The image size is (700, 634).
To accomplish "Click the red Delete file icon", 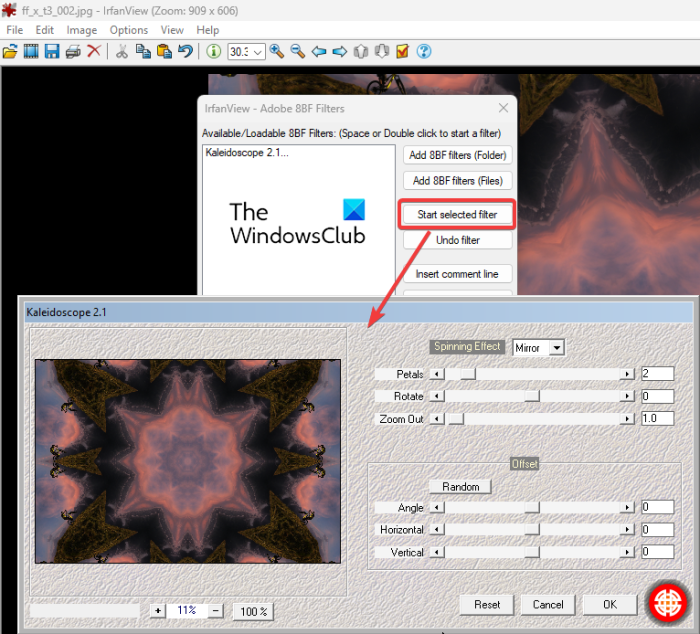I will click(94, 51).
